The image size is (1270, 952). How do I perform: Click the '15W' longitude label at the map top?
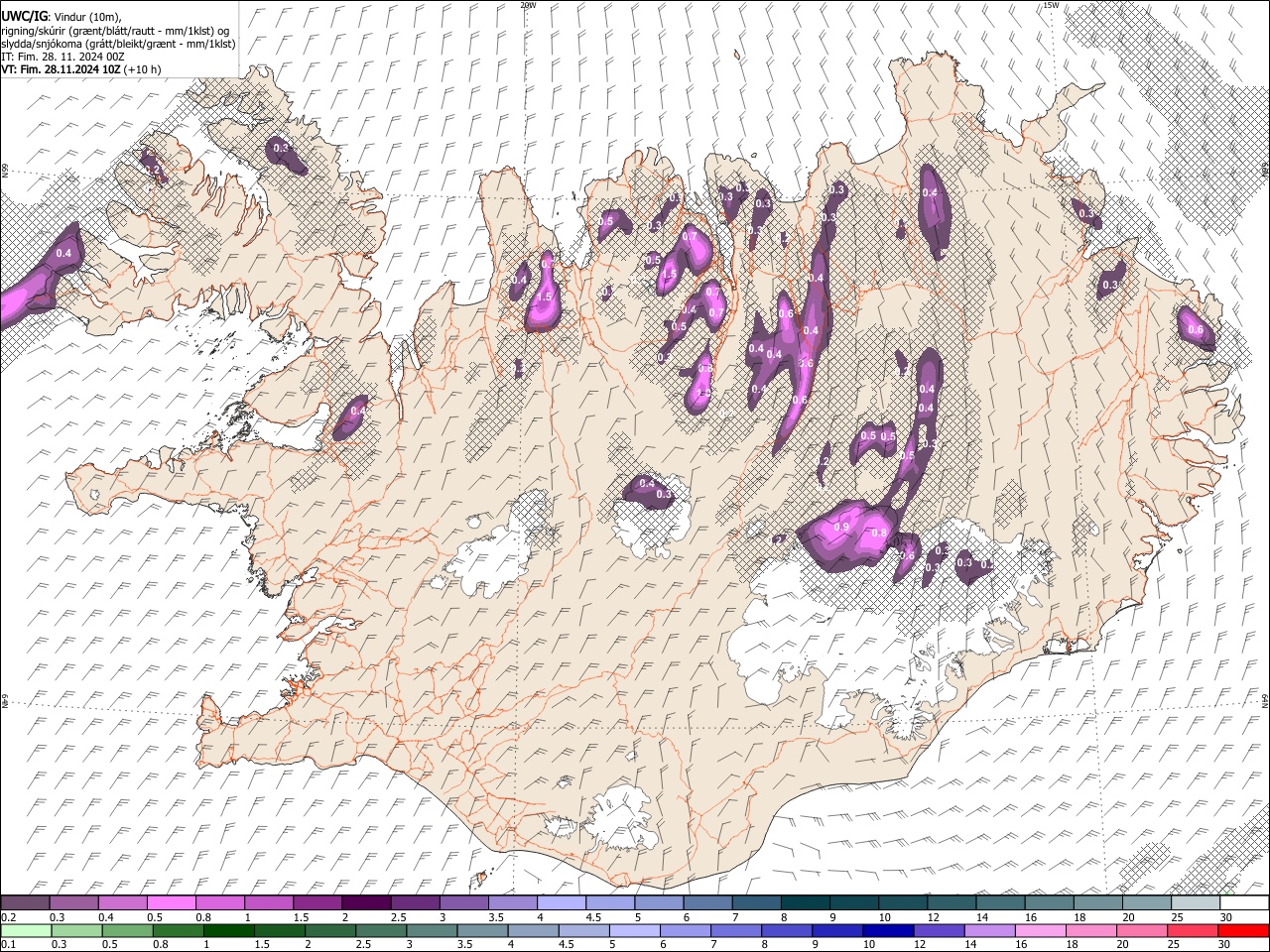pyautogui.click(x=1052, y=5)
